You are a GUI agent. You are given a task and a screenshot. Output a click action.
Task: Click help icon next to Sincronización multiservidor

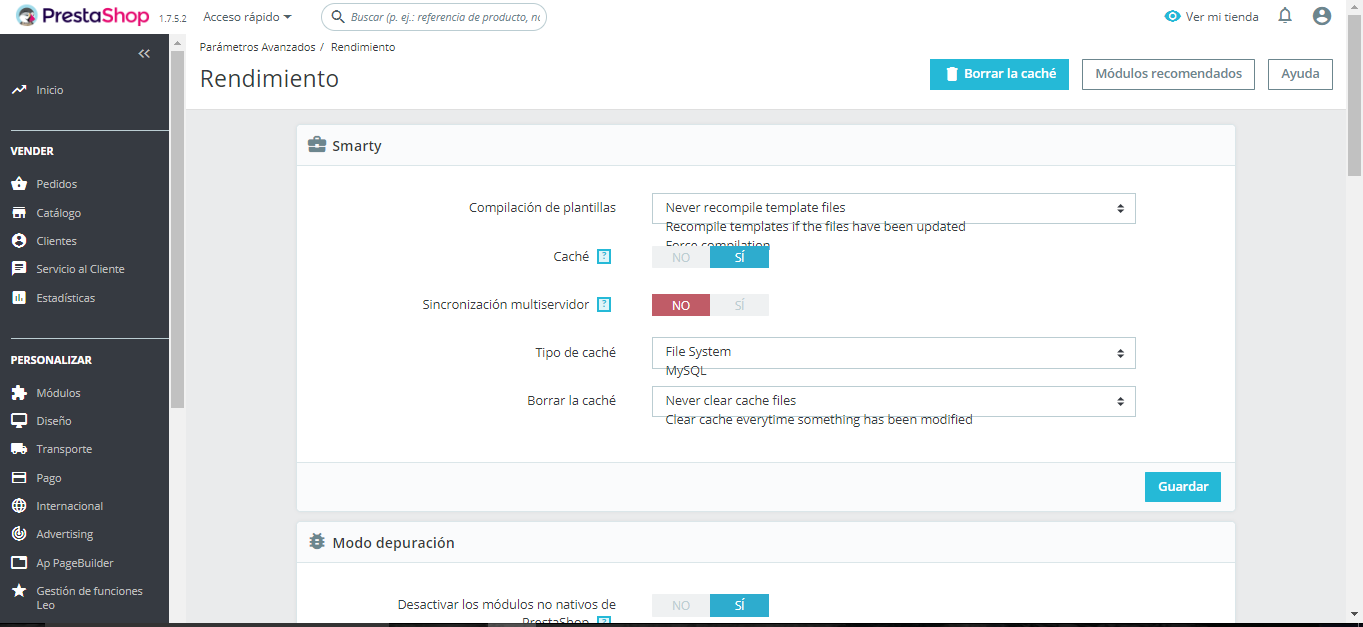click(x=604, y=305)
